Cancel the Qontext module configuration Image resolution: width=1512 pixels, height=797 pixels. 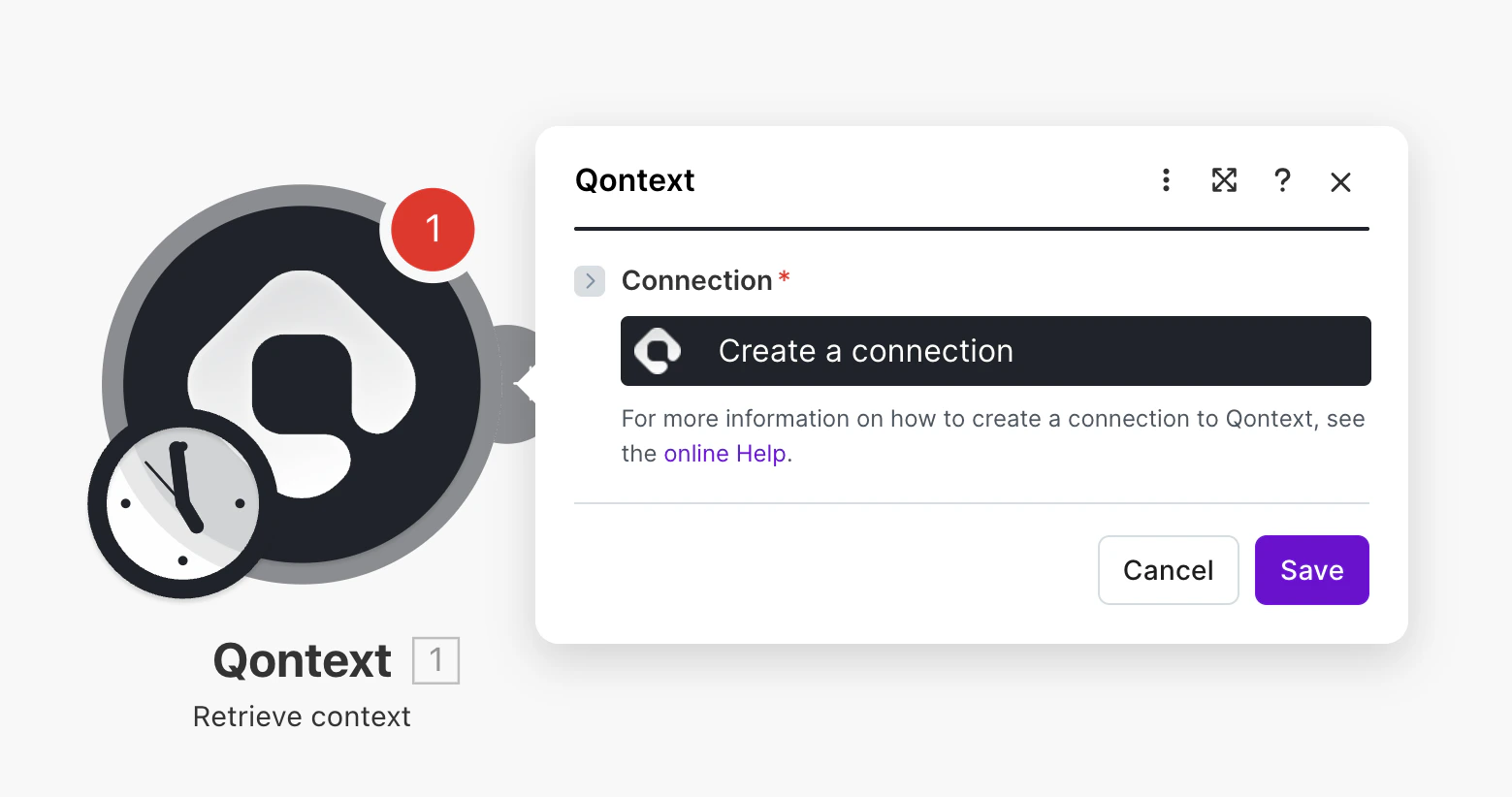click(x=1168, y=570)
